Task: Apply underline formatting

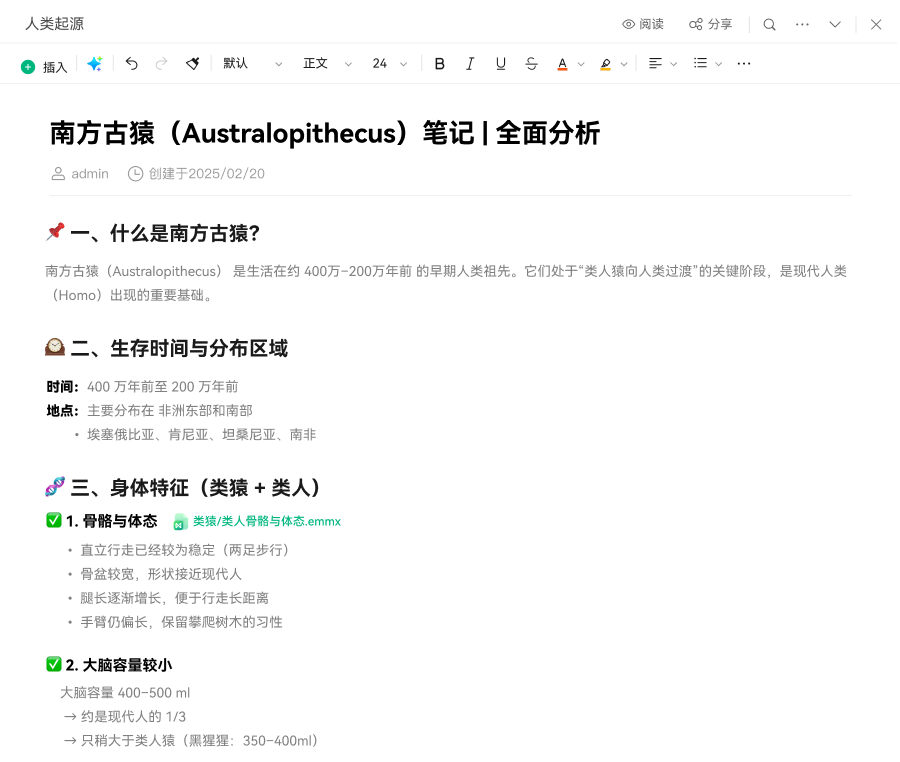Action: click(501, 64)
